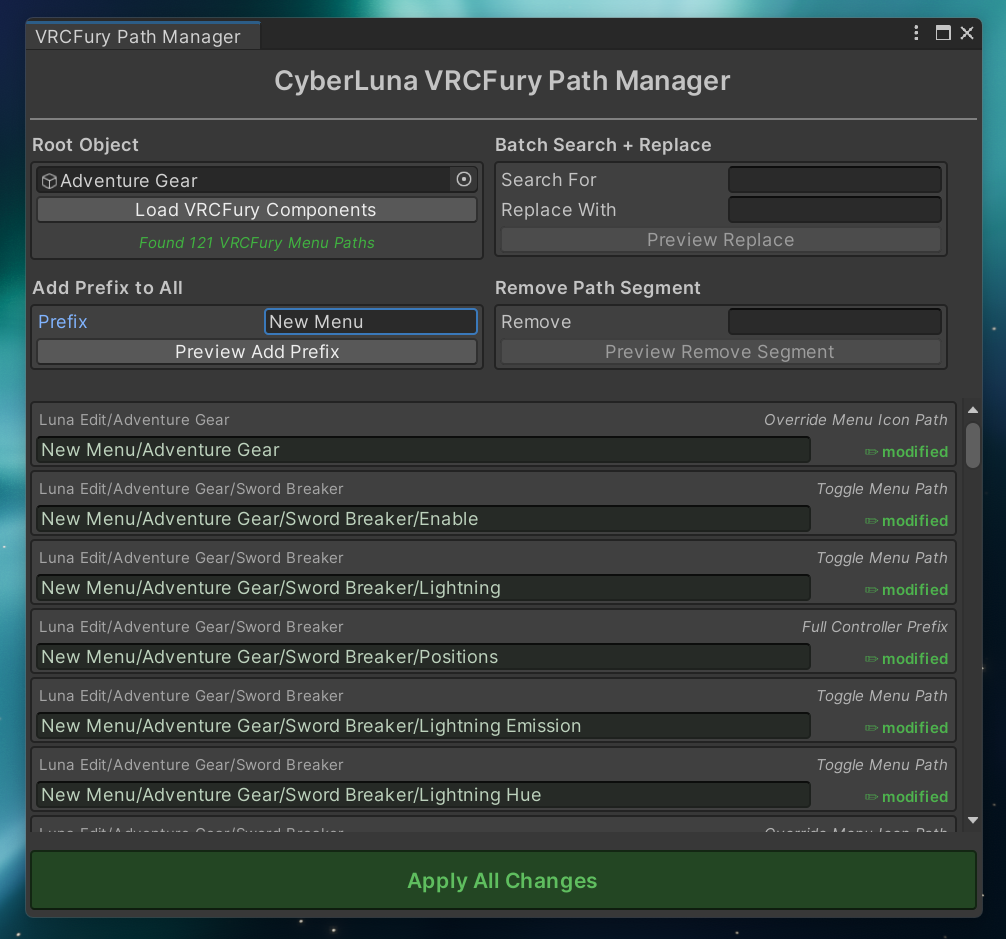The width and height of the screenshot is (1006, 939).
Task: Open the window options kebab menu
Action: [916, 33]
